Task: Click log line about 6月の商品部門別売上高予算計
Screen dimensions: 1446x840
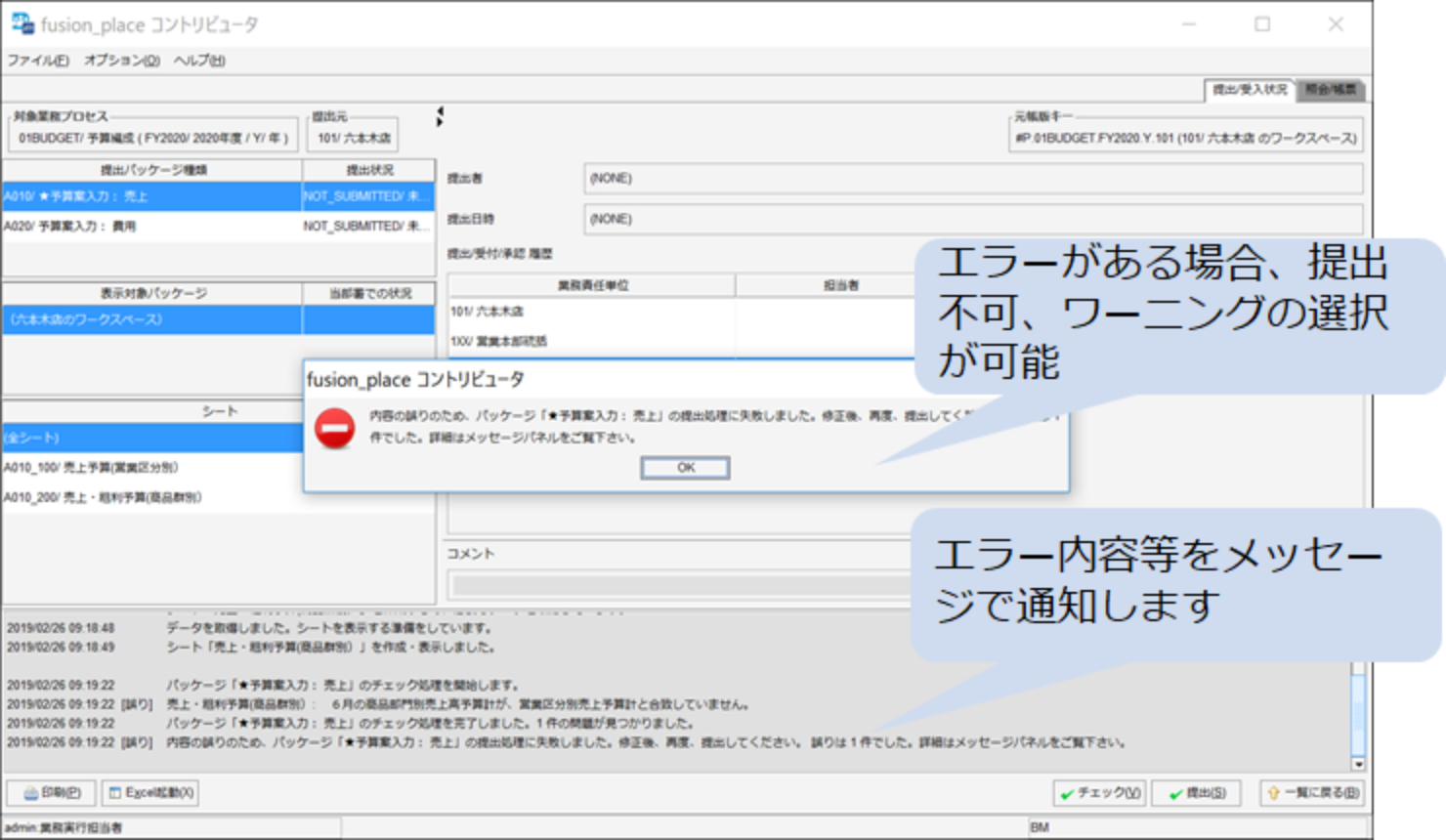Action: coord(459,704)
